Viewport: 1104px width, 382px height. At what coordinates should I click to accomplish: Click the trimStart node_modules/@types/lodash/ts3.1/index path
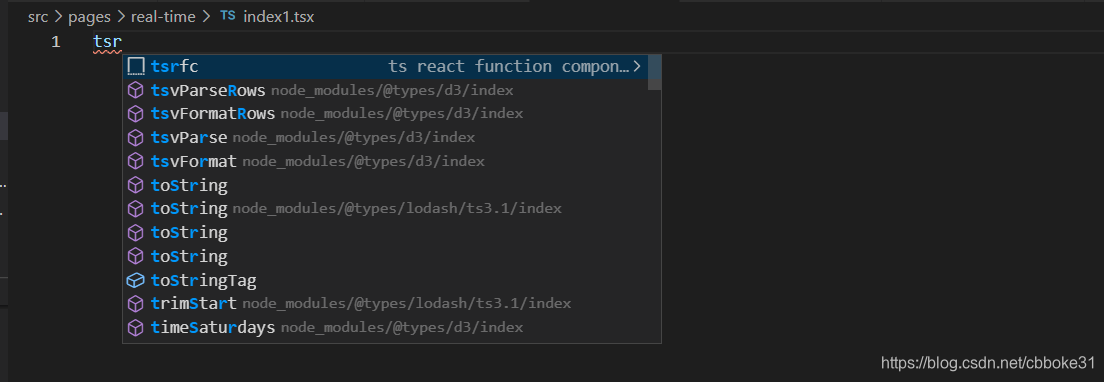(x=406, y=304)
